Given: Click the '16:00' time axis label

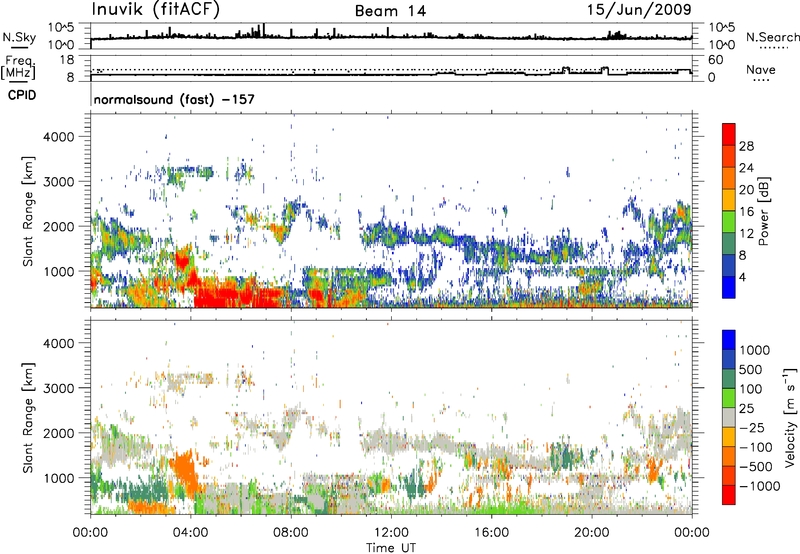Looking at the screenshot, I should pyautogui.click(x=491, y=533).
